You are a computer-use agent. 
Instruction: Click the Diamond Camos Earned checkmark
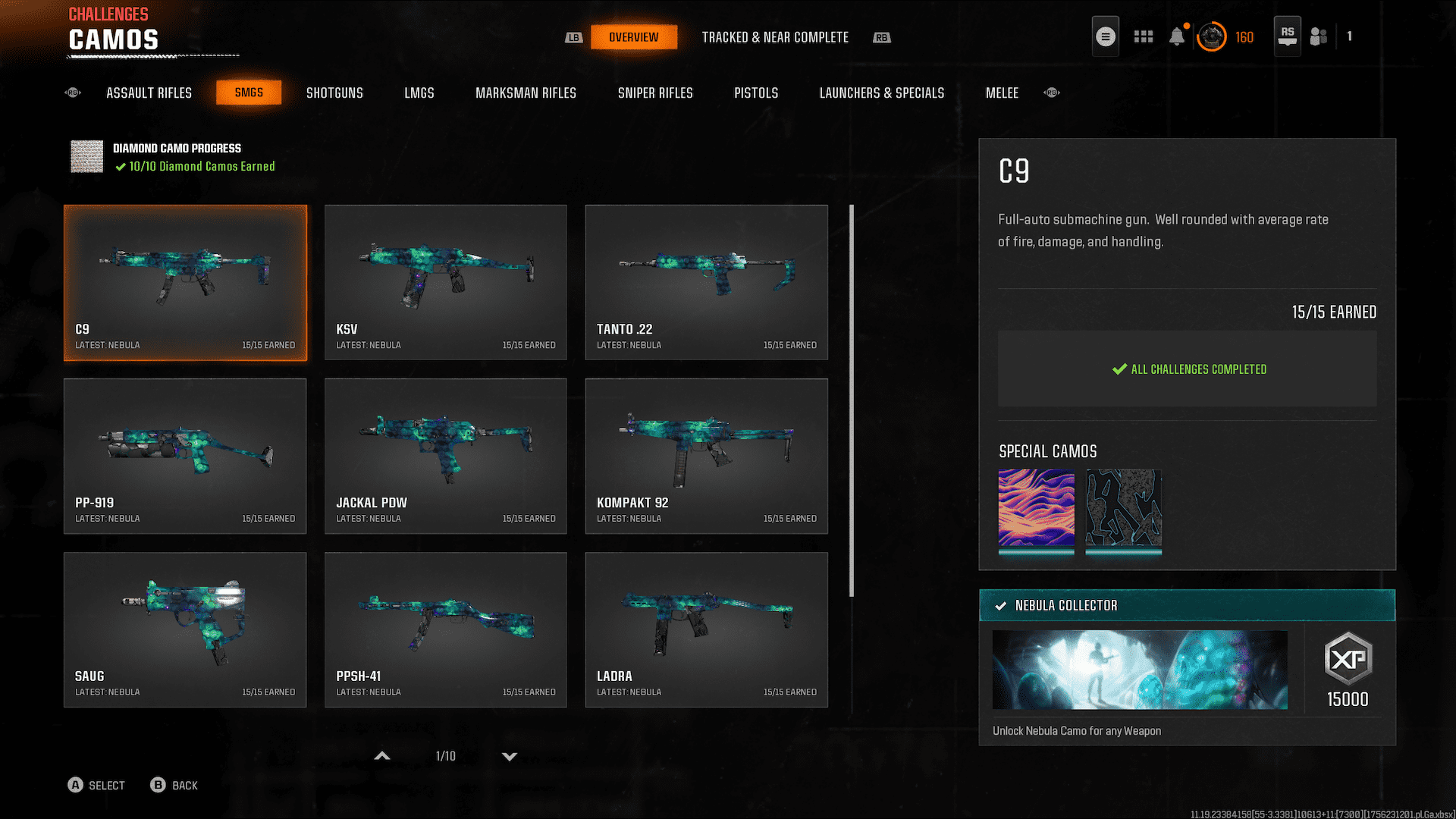coord(121,167)
